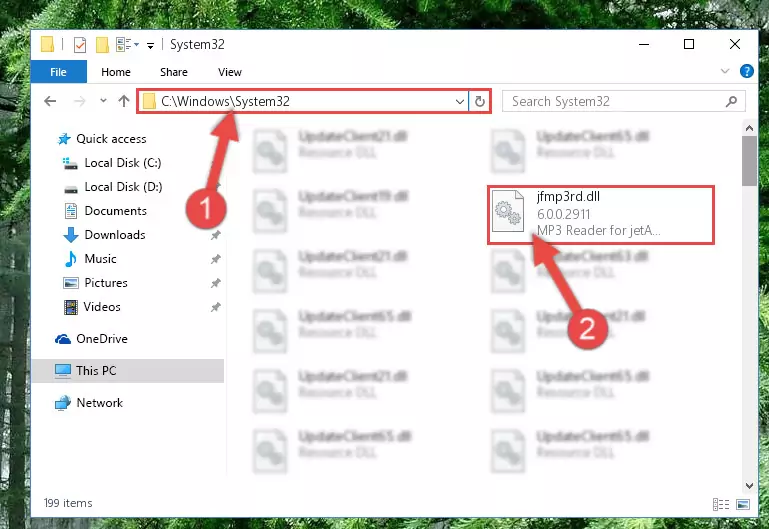769x529 pixels.
Task: Go forward using the forward arrow
Action: [x=79, y=101]
